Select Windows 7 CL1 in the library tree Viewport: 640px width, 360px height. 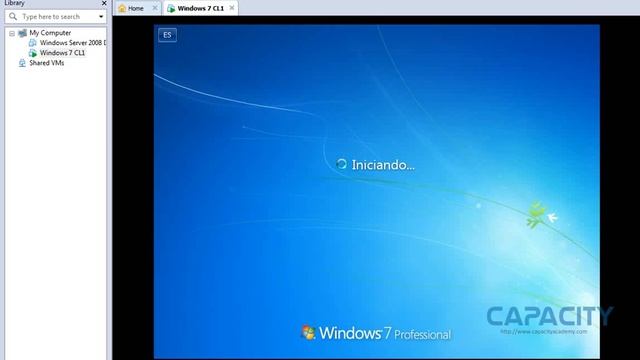pyautogui.click(x=62, y=53)
